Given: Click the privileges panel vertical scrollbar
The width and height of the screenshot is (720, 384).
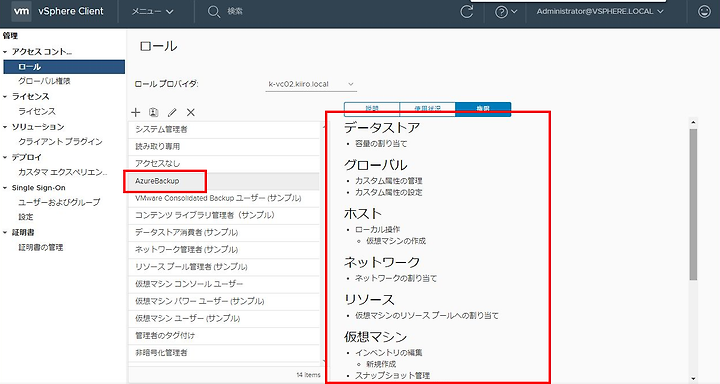Looking at the screenshot, I should click(693, 204).
